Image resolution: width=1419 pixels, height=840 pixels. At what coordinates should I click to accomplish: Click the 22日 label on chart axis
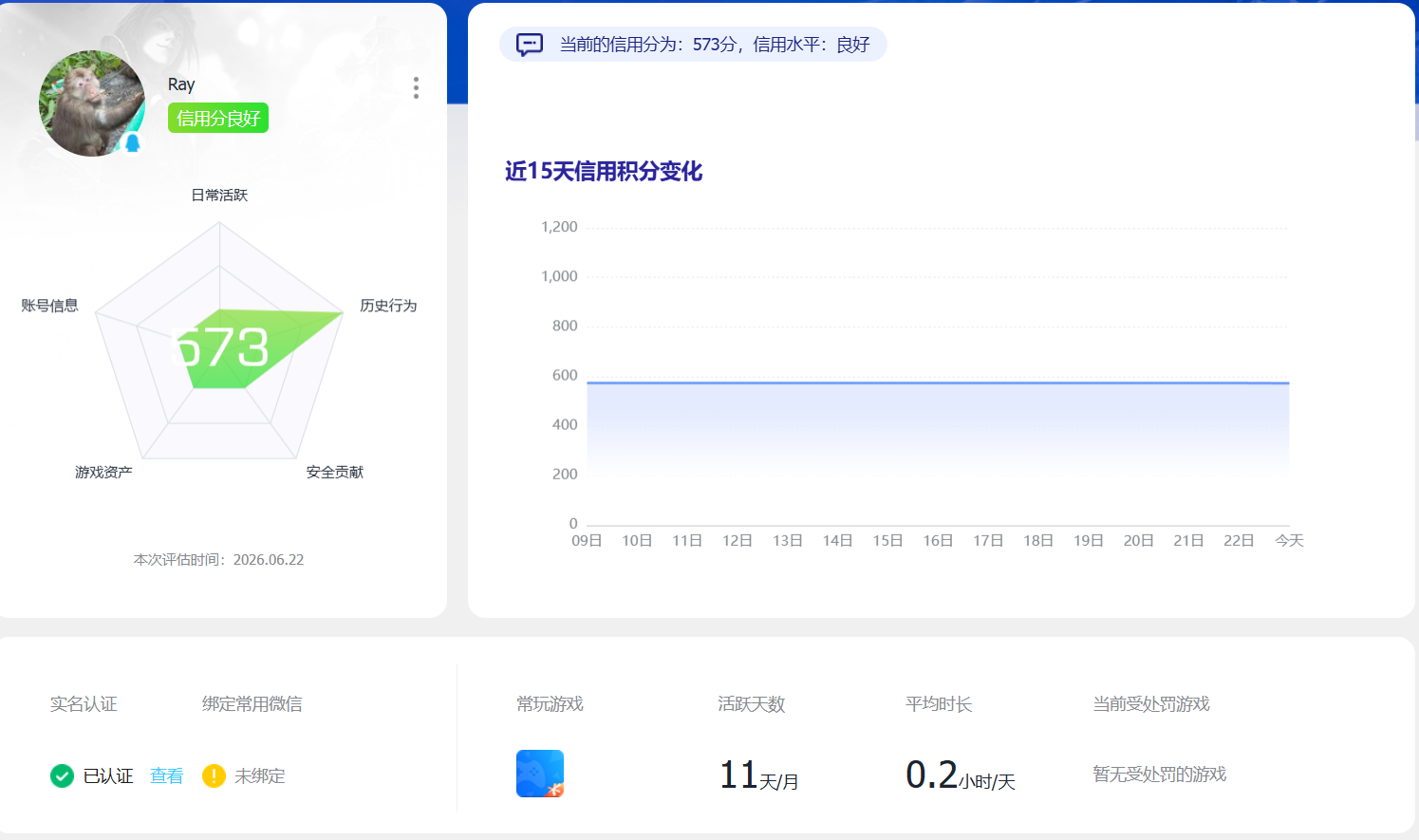[1239, 540]
